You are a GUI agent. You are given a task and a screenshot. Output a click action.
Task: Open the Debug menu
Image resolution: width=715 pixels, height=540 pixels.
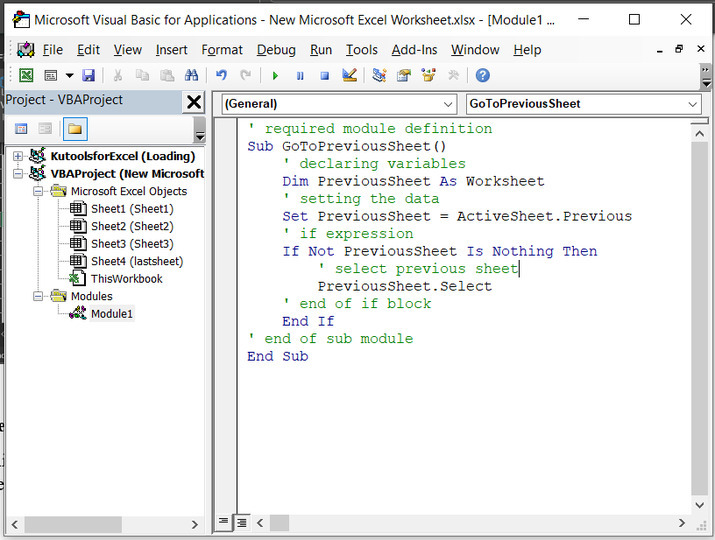pyautogui.click(x=276, y=50)
